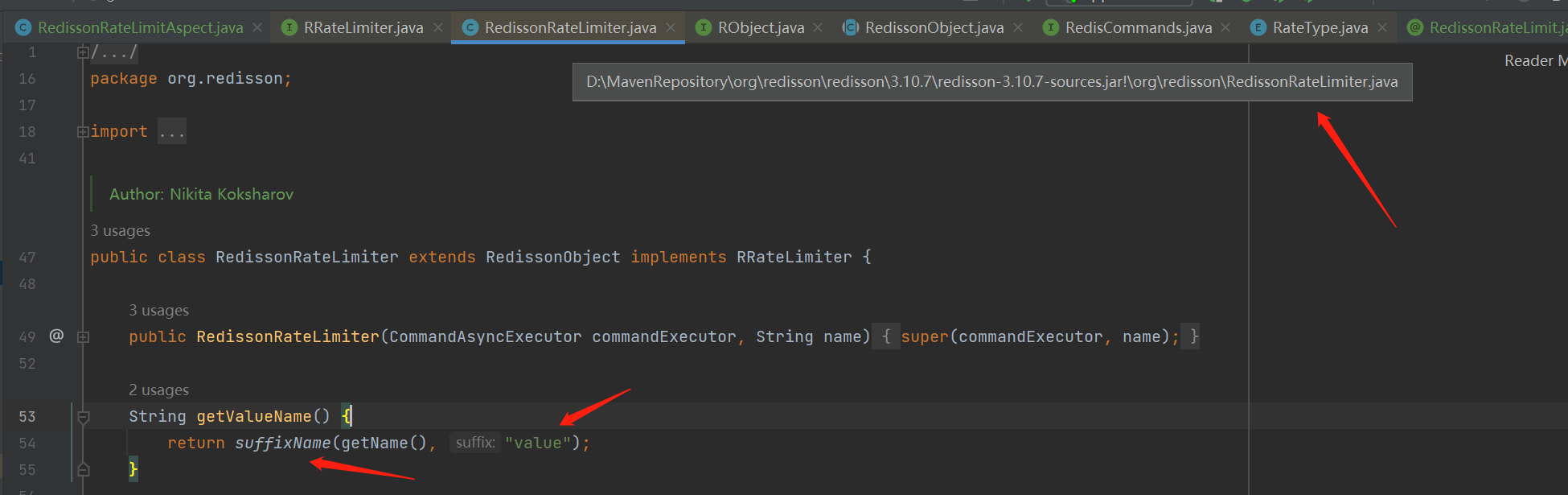The width and height of the screenshot is (1568, 495).
Task: Click the abstract class icon on RedissonObject.java tab
Action: coord(850,27)
